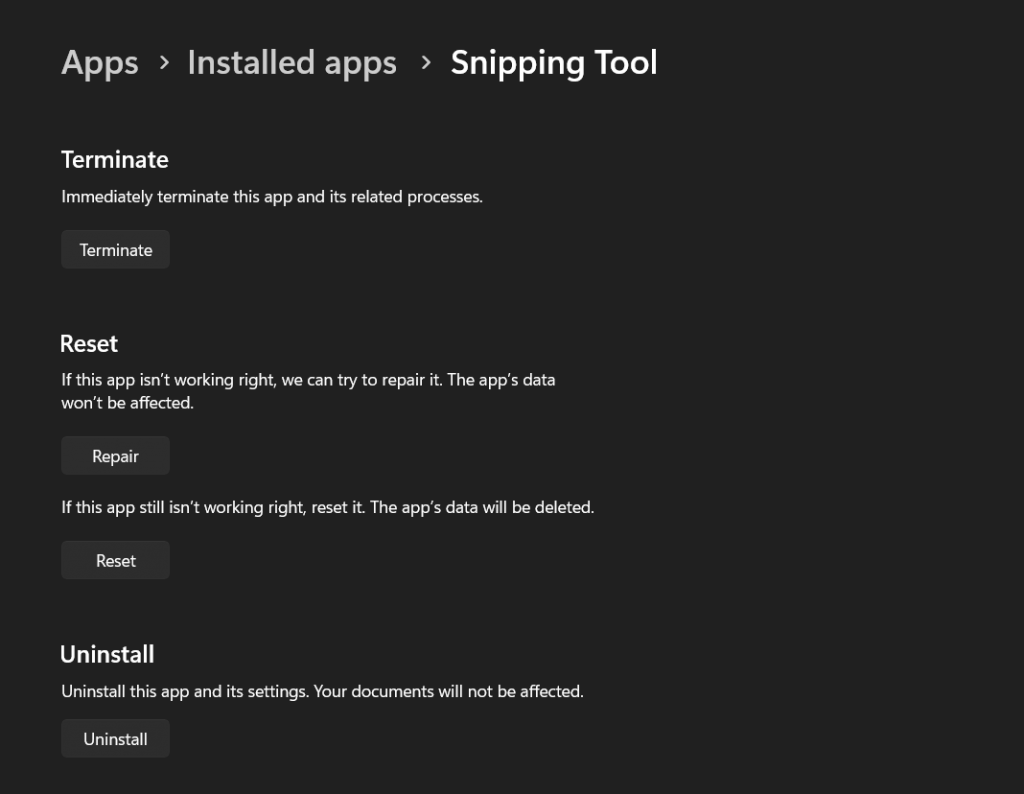Repair the Snipping Tool app
Image resolution: width=1024 pixels, height=794 pixels.
point(115,455)
